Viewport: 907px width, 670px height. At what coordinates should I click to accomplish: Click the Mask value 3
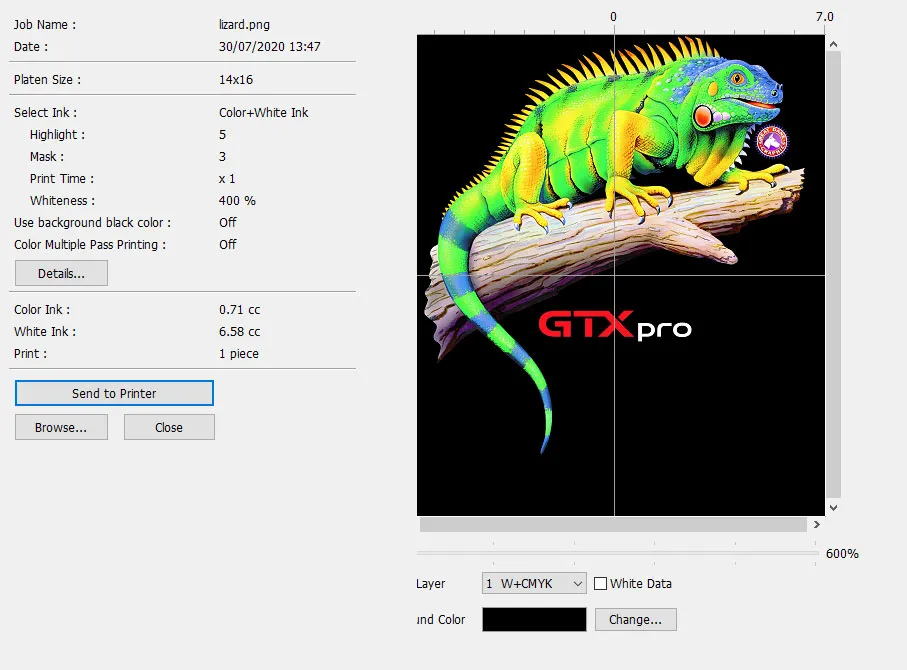click(x=223, y=156)
